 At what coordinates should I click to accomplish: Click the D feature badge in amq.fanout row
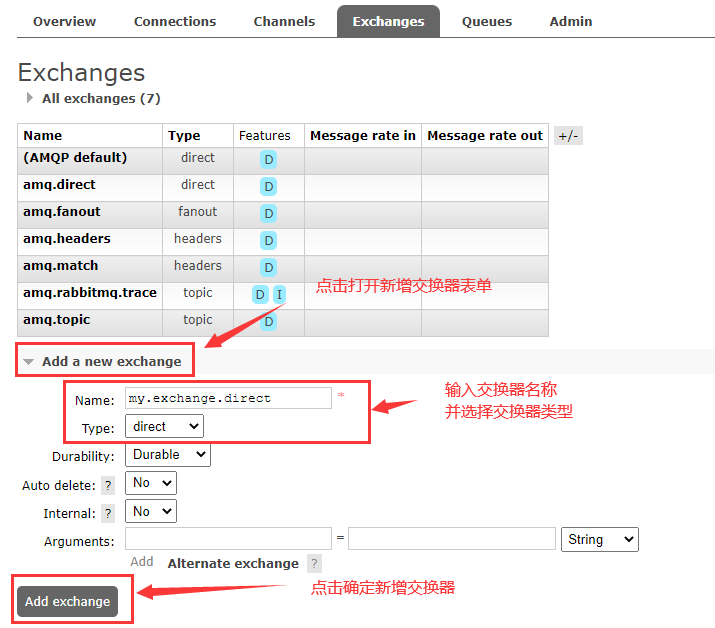point(269,213)
